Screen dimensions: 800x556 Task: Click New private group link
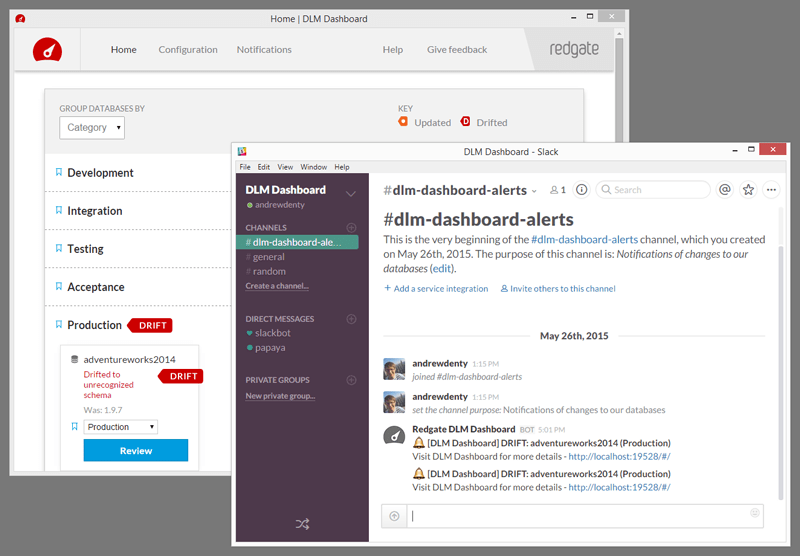(280, 396)
